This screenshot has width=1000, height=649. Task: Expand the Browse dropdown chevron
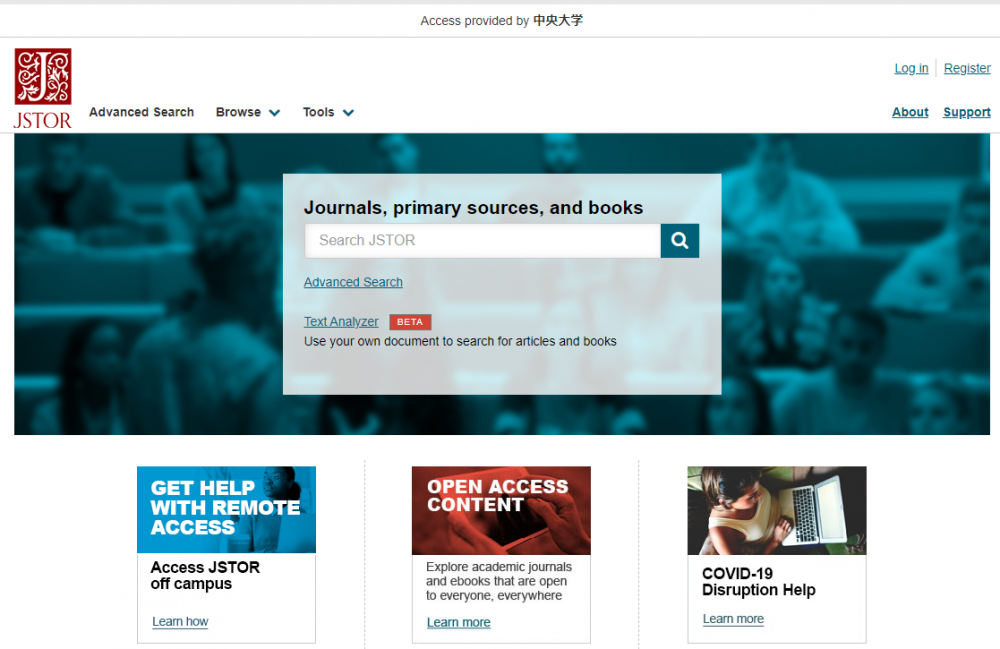click(x=275, y=113)
